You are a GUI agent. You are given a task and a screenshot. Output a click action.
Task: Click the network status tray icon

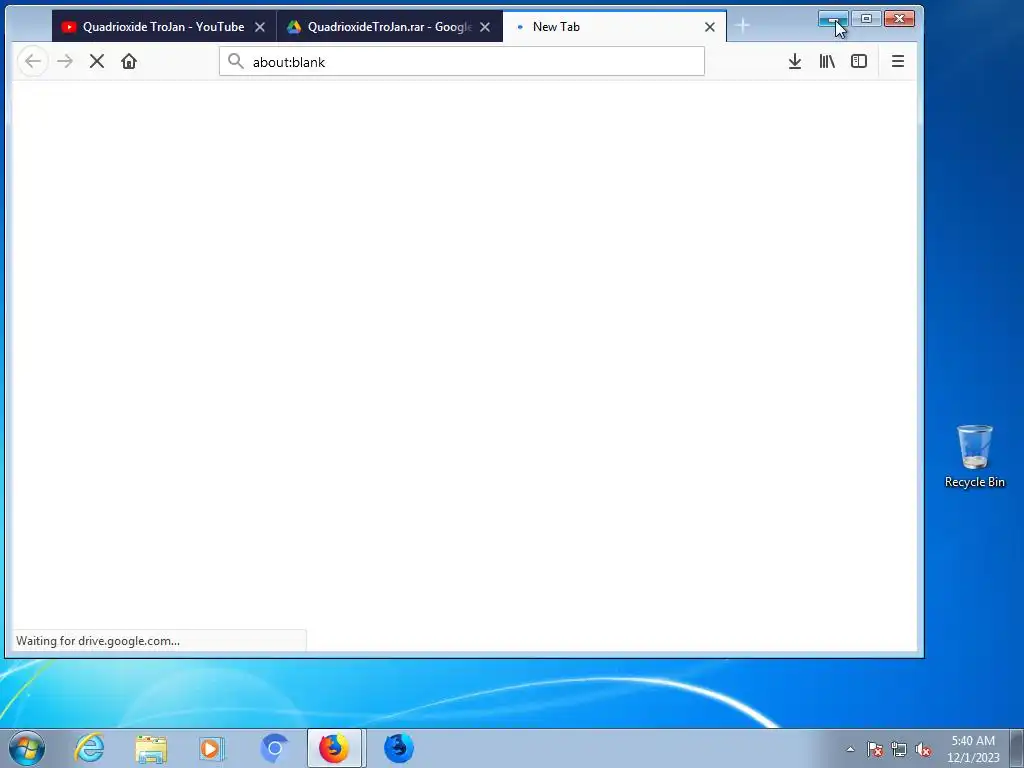899,750
